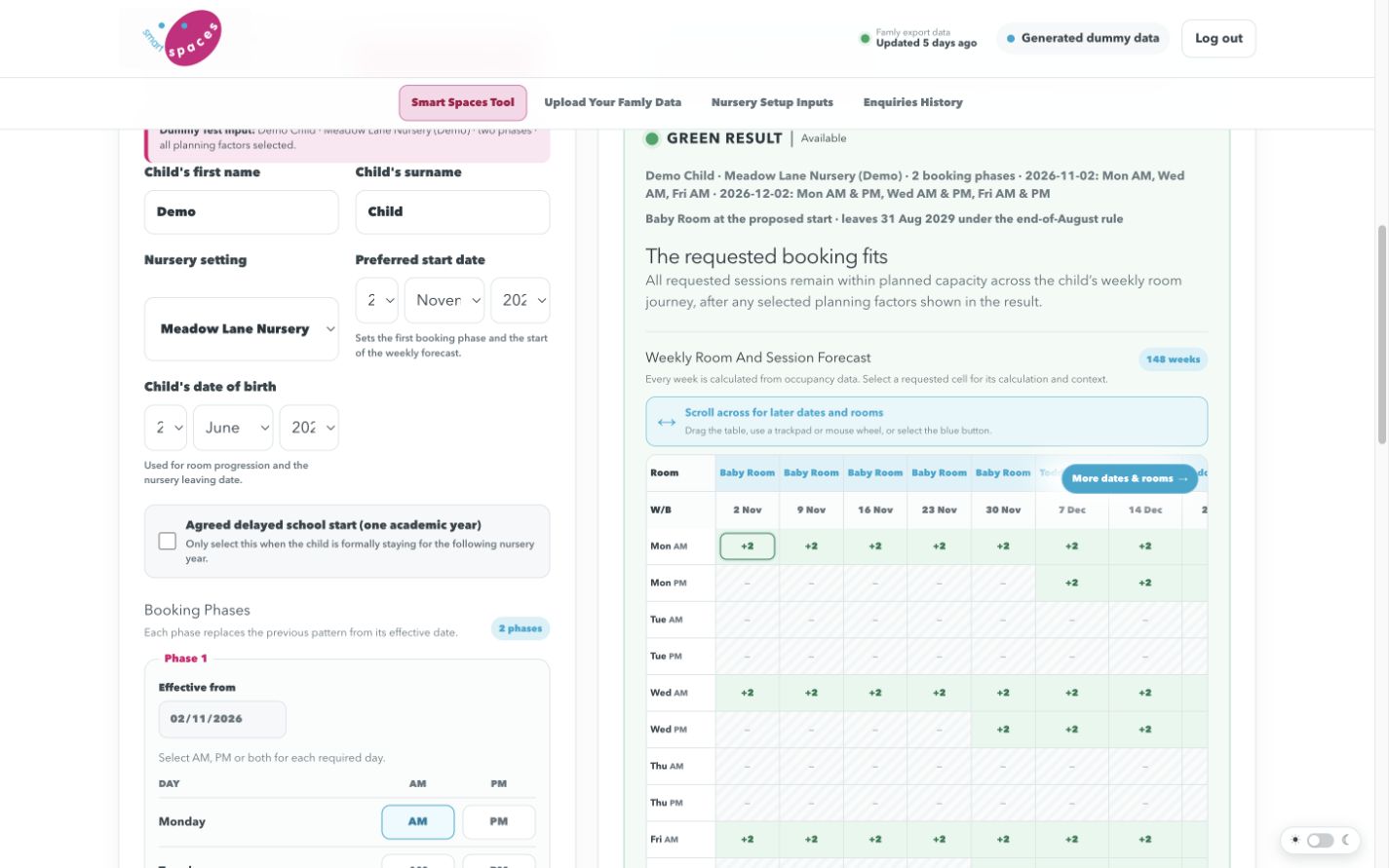
Task: Open the Preferred start date day dropdown
Action: click(x=376, y=300)
